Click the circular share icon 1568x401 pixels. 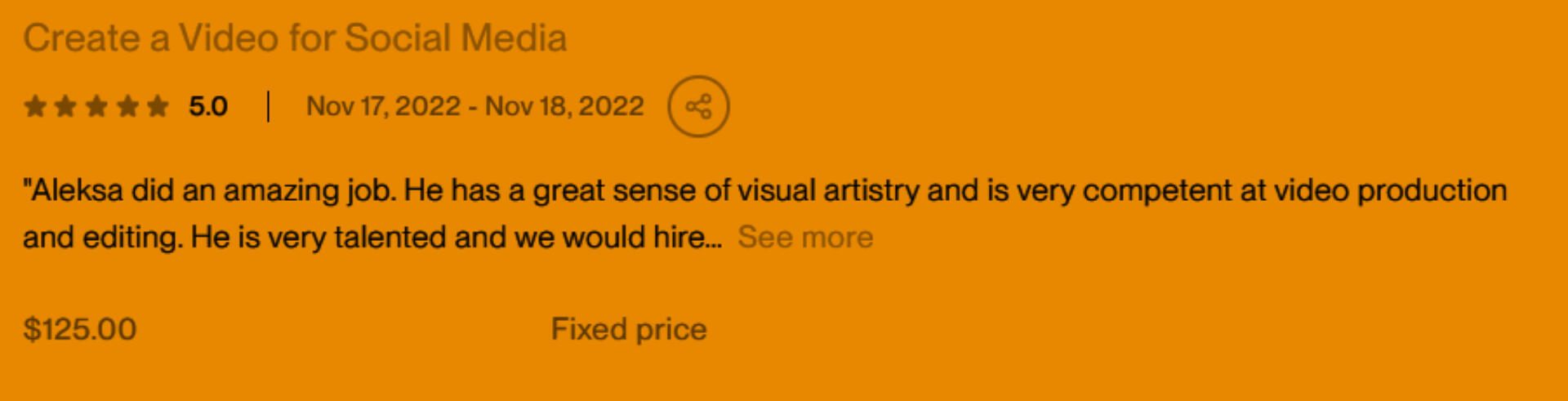pyautogui.click(x=698, y=106)
